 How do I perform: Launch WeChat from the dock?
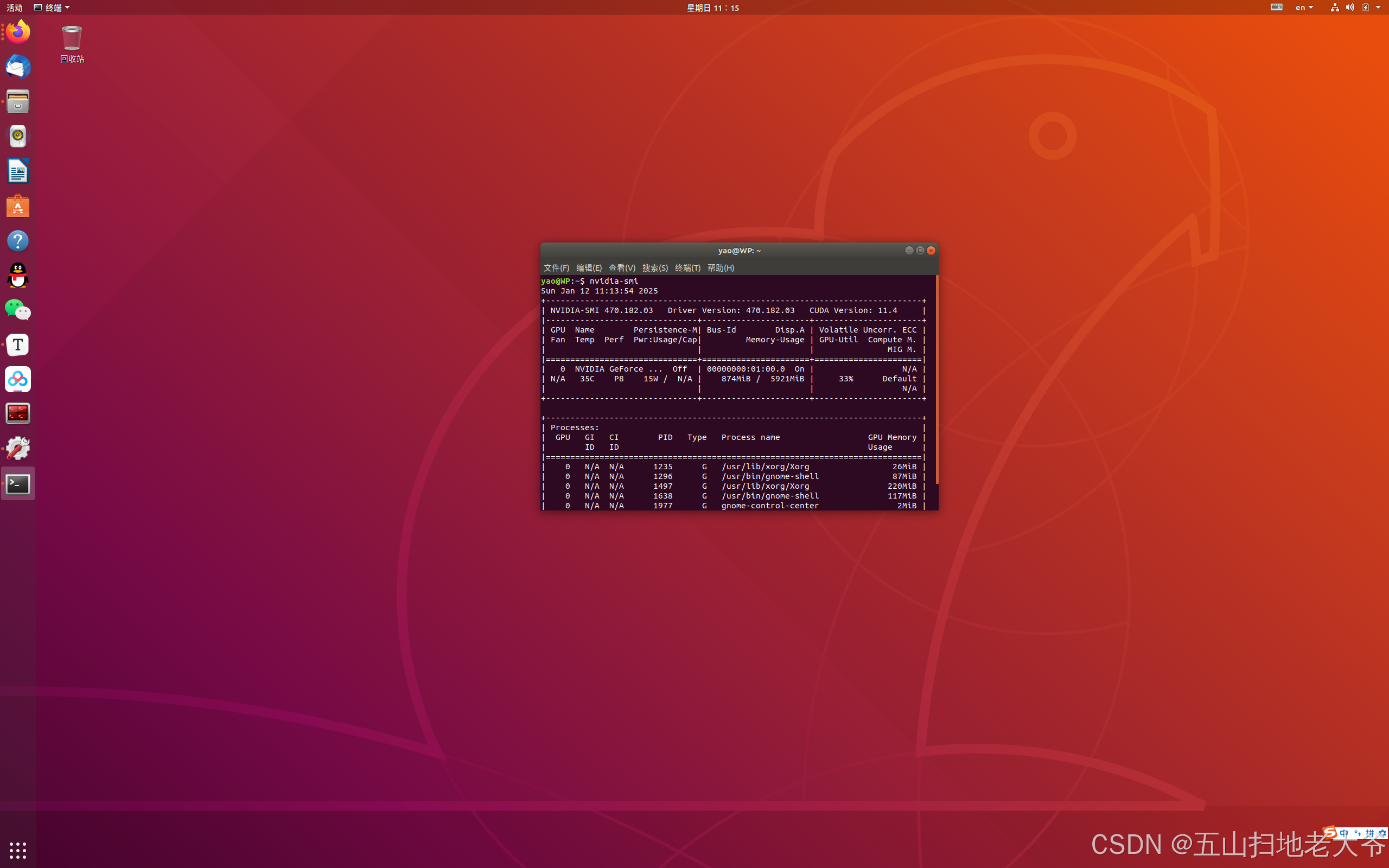pos(18,310)
